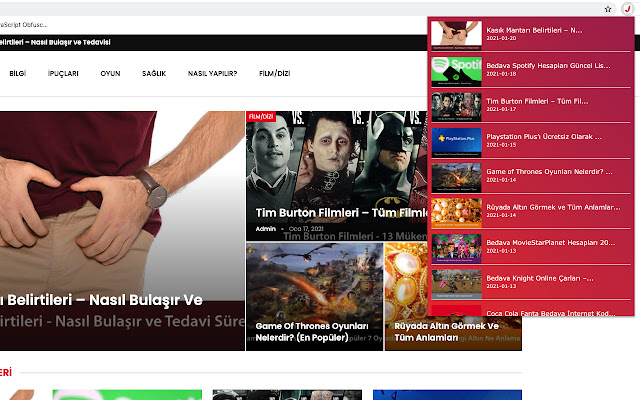640x400 pixels.
Task: Open Bedava Knight Online thumbnail in popup
Action: [x=456, y=284]
